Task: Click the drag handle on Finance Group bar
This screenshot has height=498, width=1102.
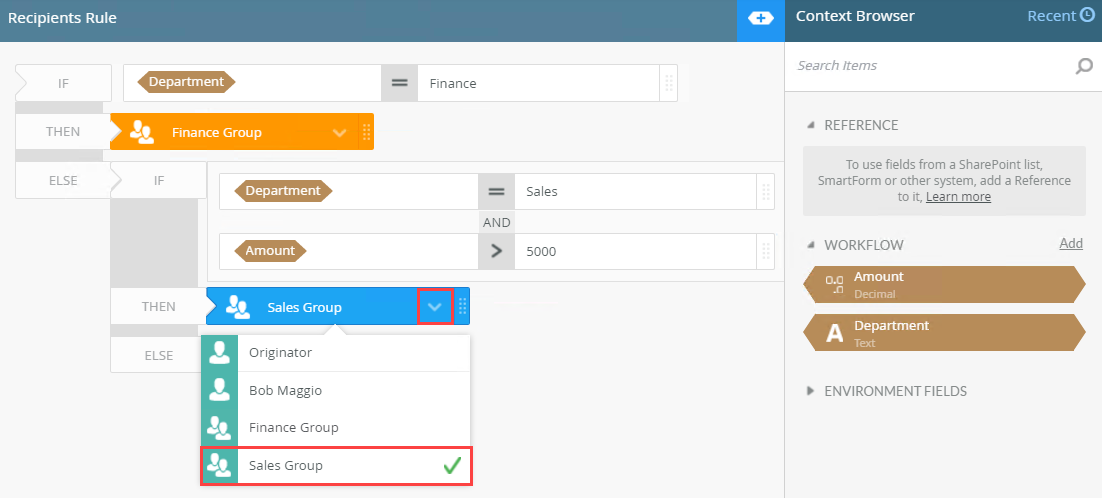Action: click(x=365, y=132)
